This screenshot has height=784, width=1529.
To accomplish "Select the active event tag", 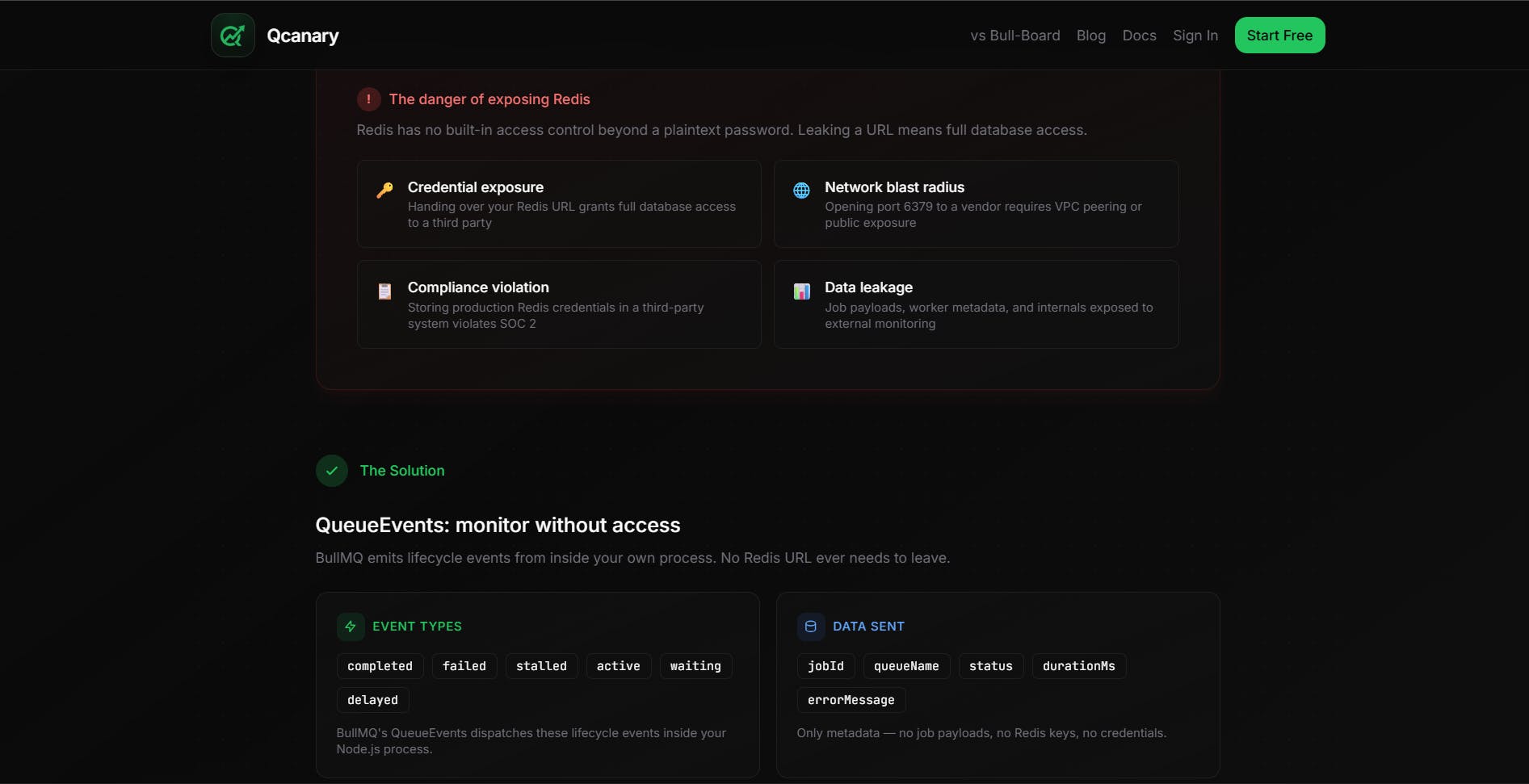I will (x=619, y=666).
